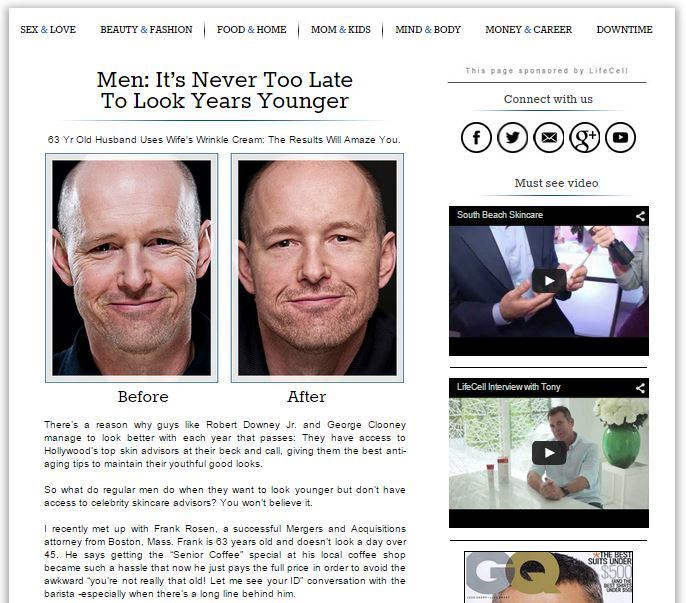The image size is (686, 603).
Task: Open Money & Career section
Action: (x=528, y=30)
